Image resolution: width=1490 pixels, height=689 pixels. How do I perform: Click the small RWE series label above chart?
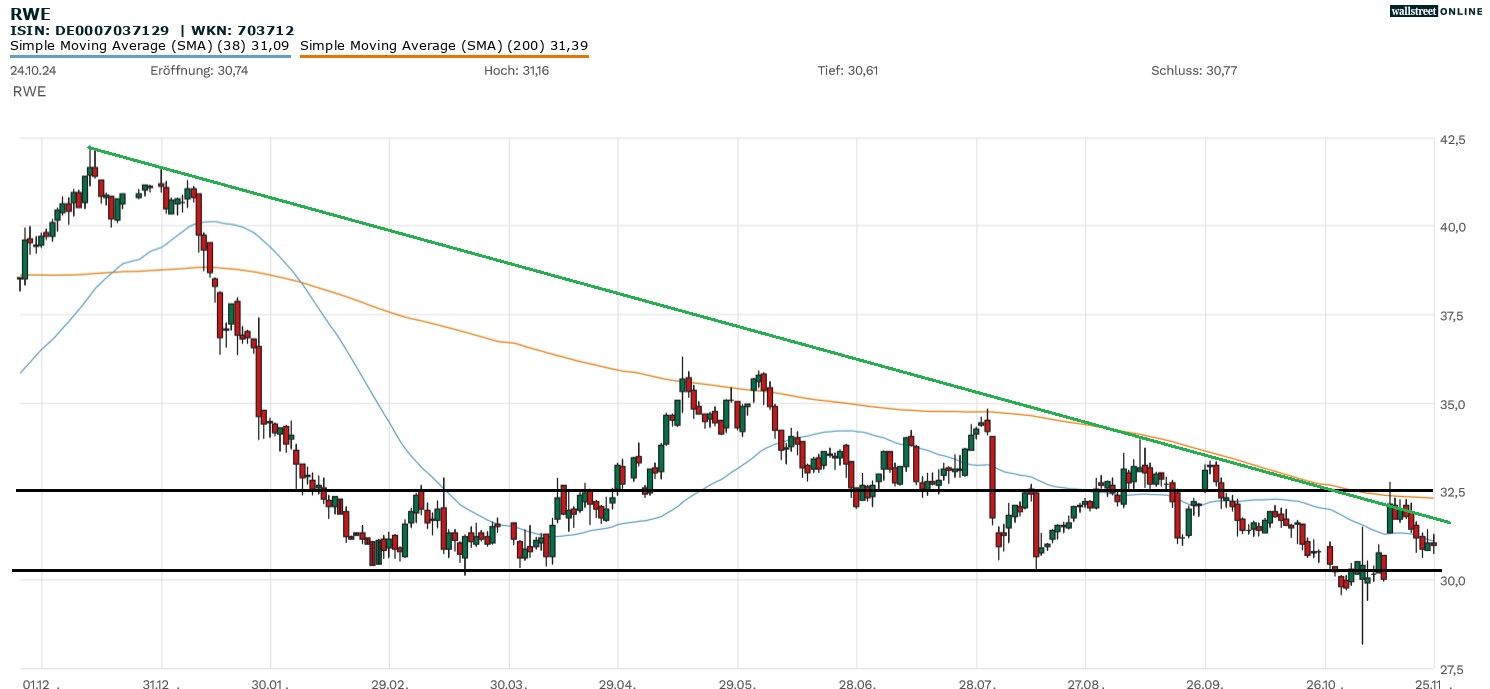29,91
